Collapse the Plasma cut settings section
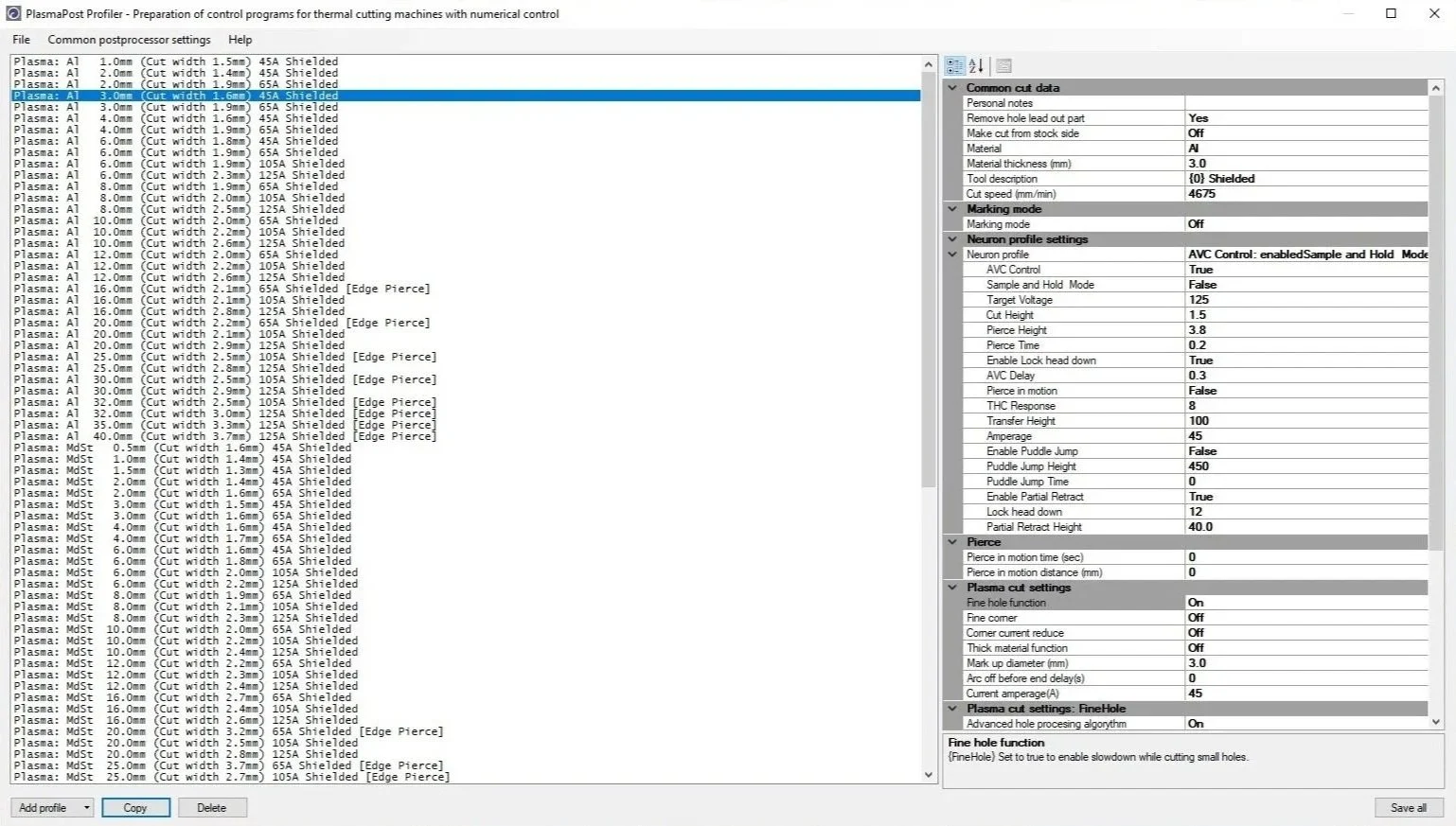Image resolution: width=1456 pixels, height=826 pixels. (x=953, y=588)
